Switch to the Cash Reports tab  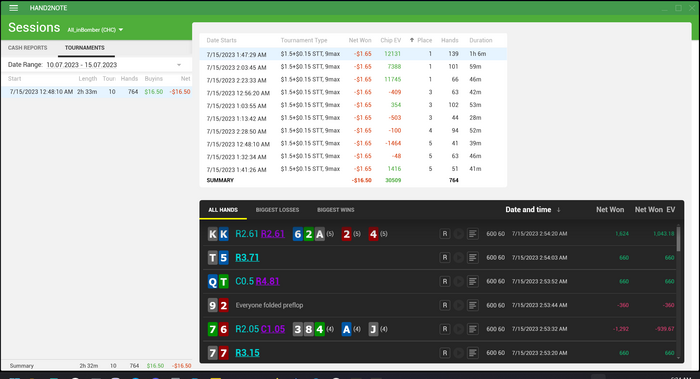(28, 48)
